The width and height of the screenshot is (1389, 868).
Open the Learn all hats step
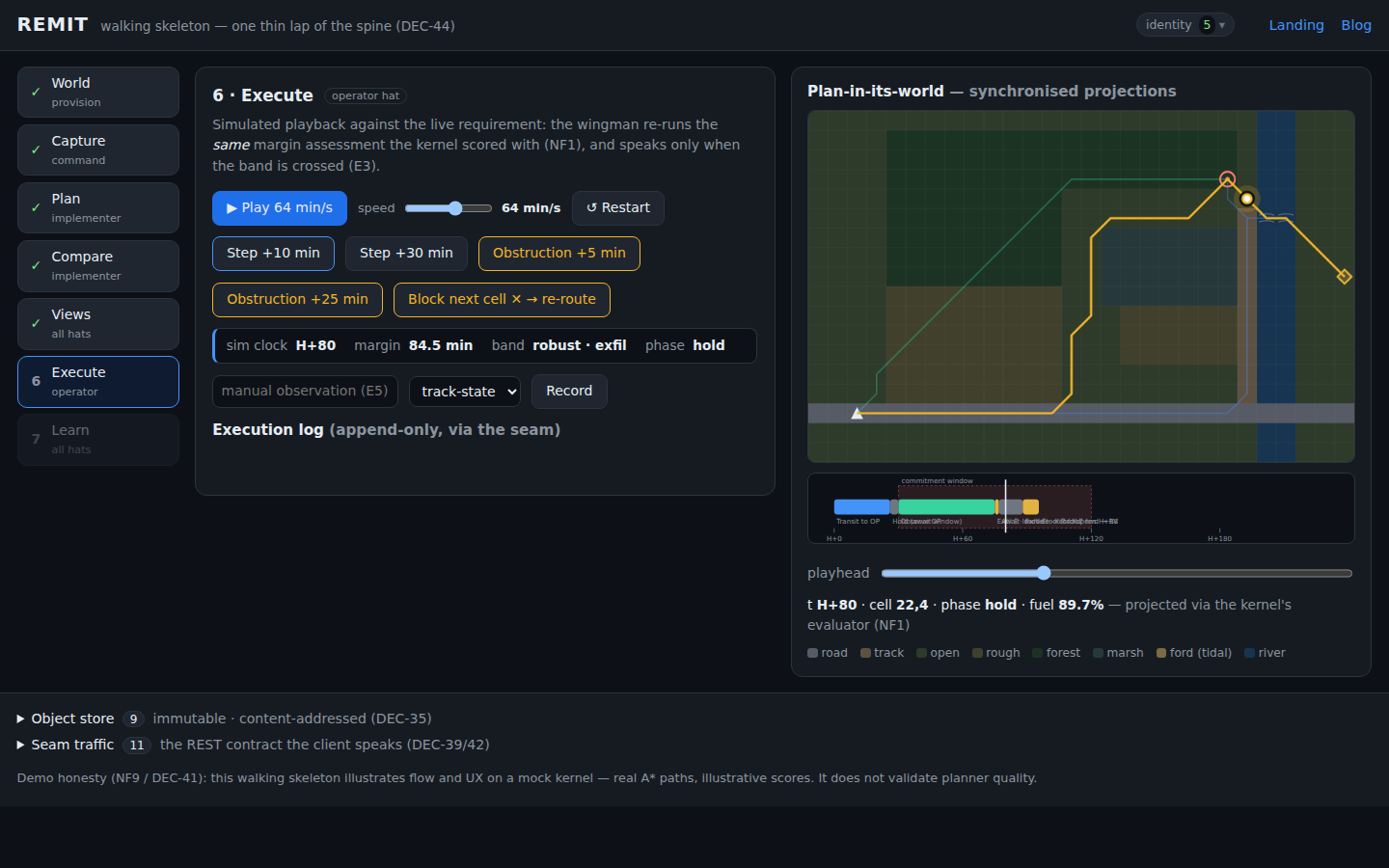point(98,440)
